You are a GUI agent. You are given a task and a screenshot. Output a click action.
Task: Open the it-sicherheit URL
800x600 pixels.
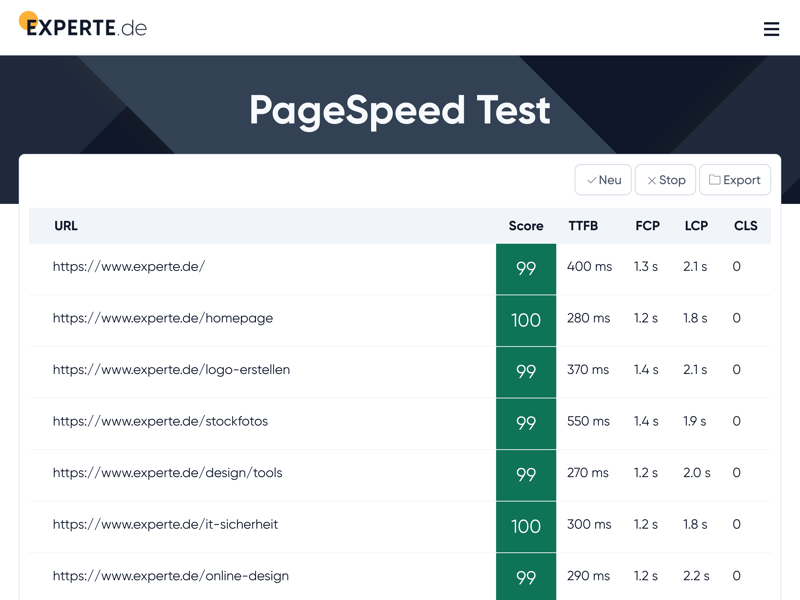click(x=165, y=524)
